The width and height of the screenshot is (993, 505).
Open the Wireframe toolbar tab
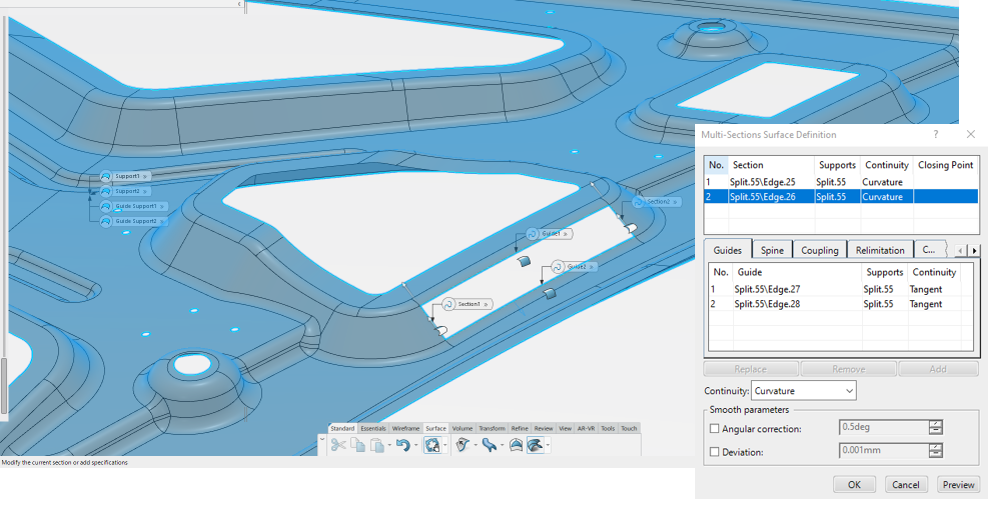[x=405, y=428]
